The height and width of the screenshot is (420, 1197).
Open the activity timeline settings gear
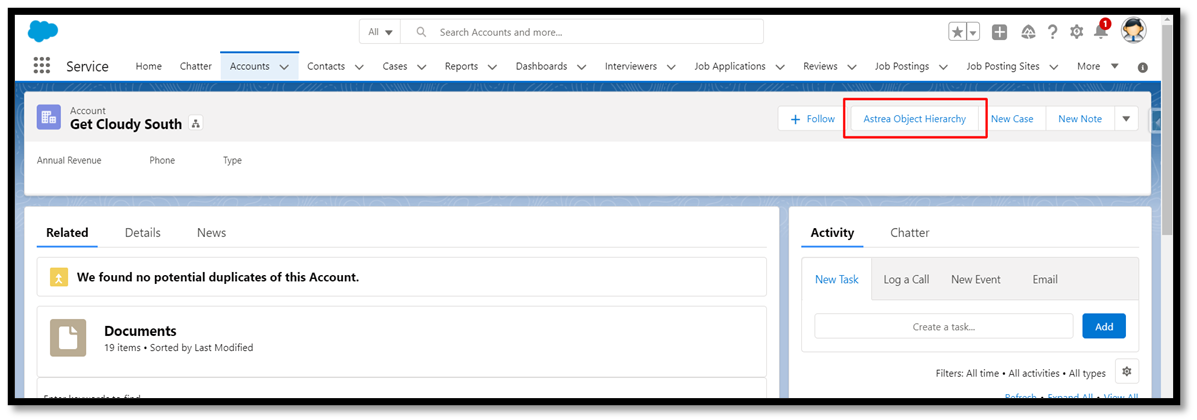coord(1126,371)
